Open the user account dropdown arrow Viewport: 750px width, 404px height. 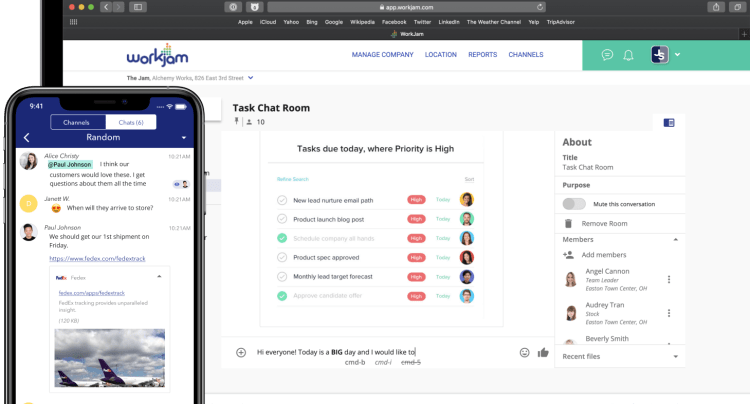tap(677, 55)
